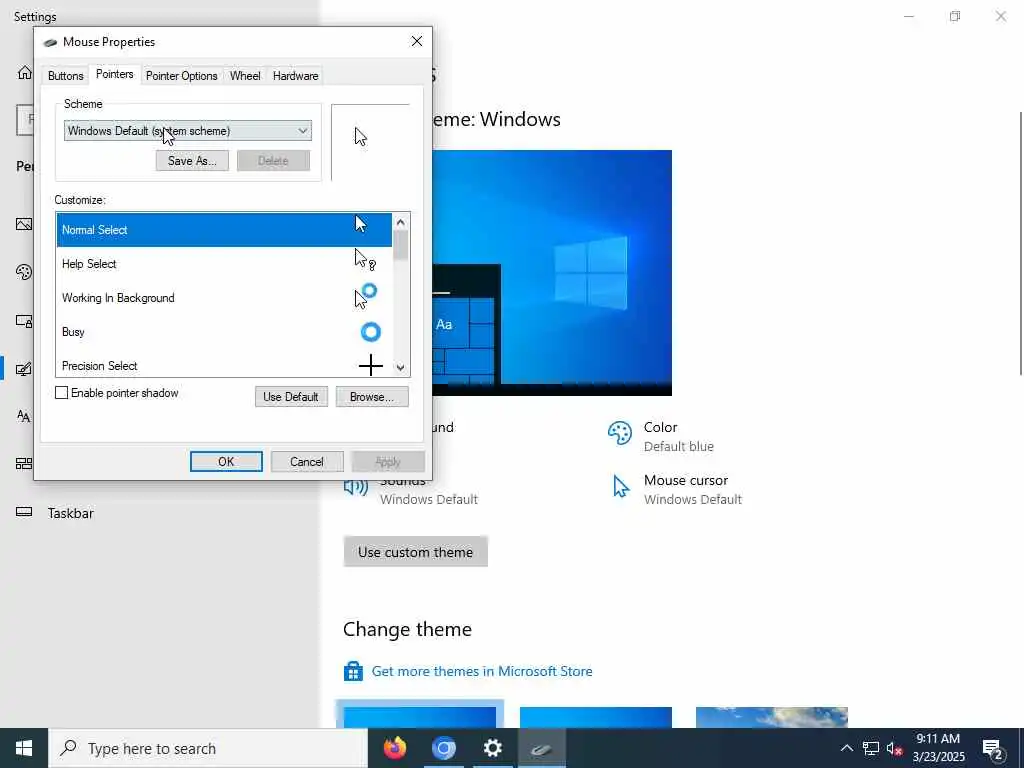This screenshot has height=768, width=1024.
Task: Open Get more themes in Microsoft Store
Action: tap(482, 671)
